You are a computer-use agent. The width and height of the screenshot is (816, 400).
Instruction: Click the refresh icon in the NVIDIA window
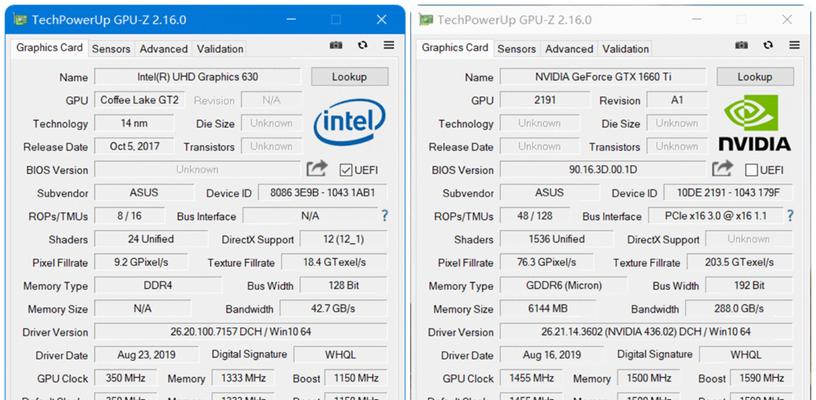(x=768, y=46)
